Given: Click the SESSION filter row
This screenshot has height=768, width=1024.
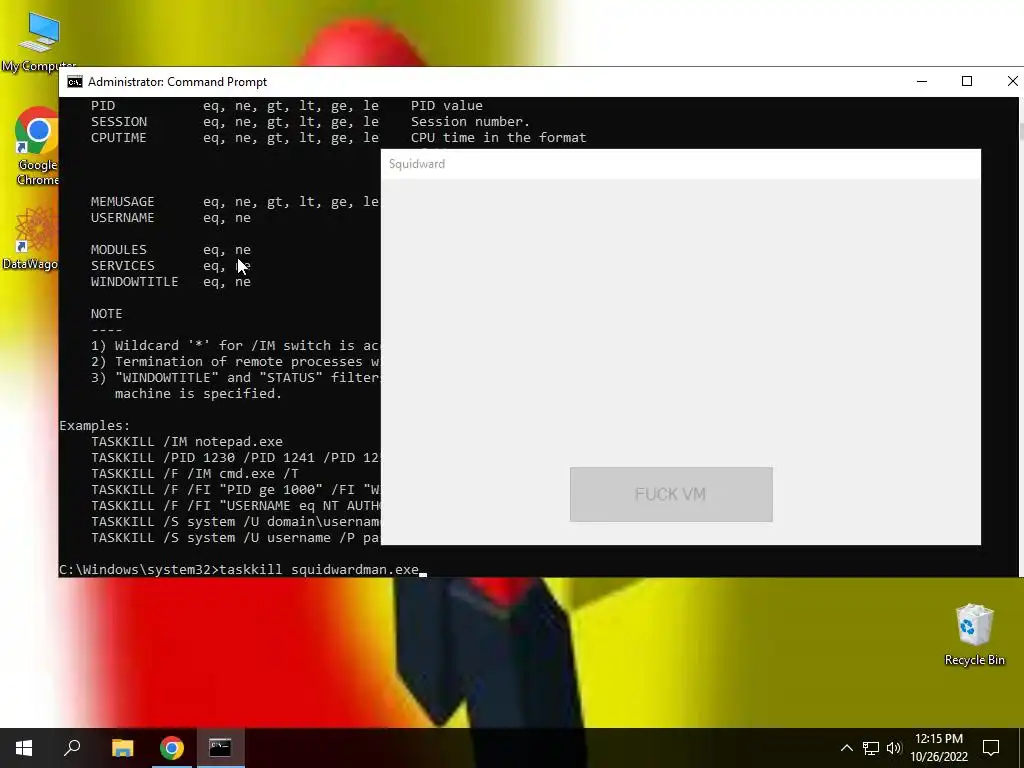Looking at the screenshot, I should (310, 121).
